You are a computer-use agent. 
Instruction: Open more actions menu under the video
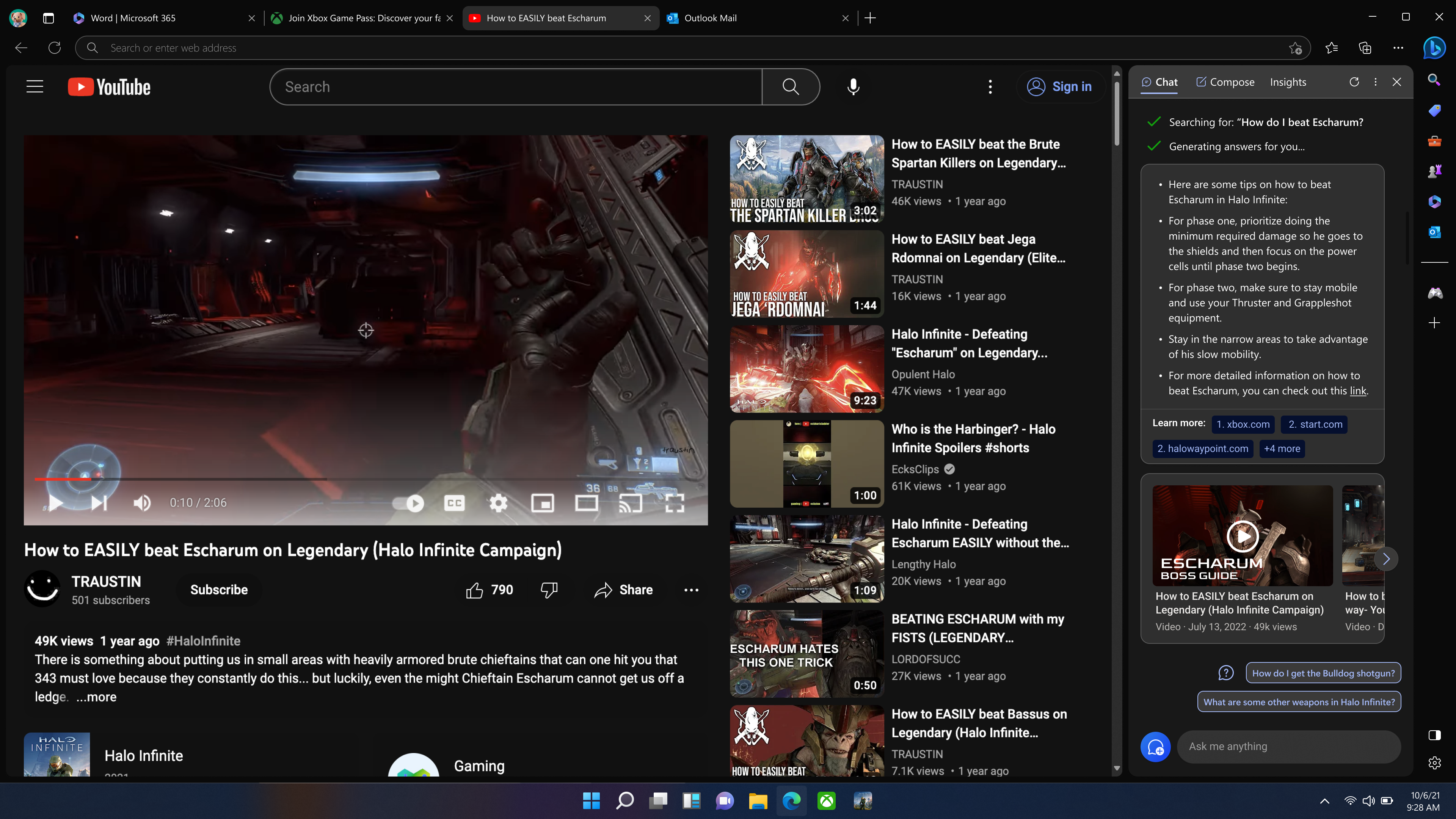point(691,590)
